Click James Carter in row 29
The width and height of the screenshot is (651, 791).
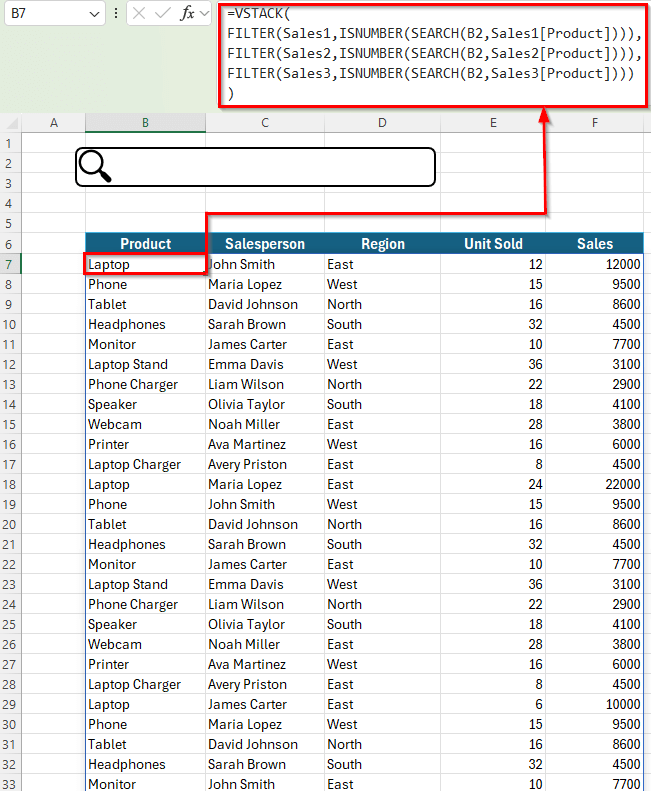click(x=265, y=704)
